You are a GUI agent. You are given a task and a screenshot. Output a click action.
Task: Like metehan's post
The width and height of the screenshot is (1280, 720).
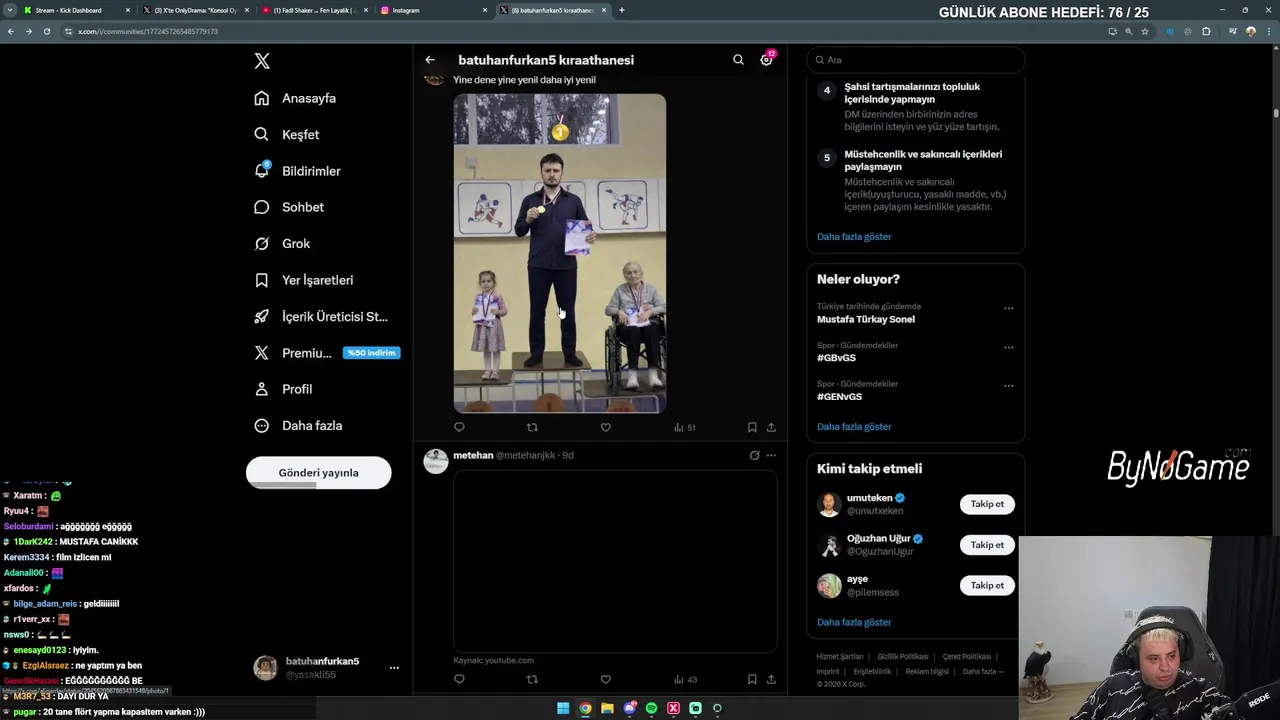pyautogui.click(x=605, y=679)
